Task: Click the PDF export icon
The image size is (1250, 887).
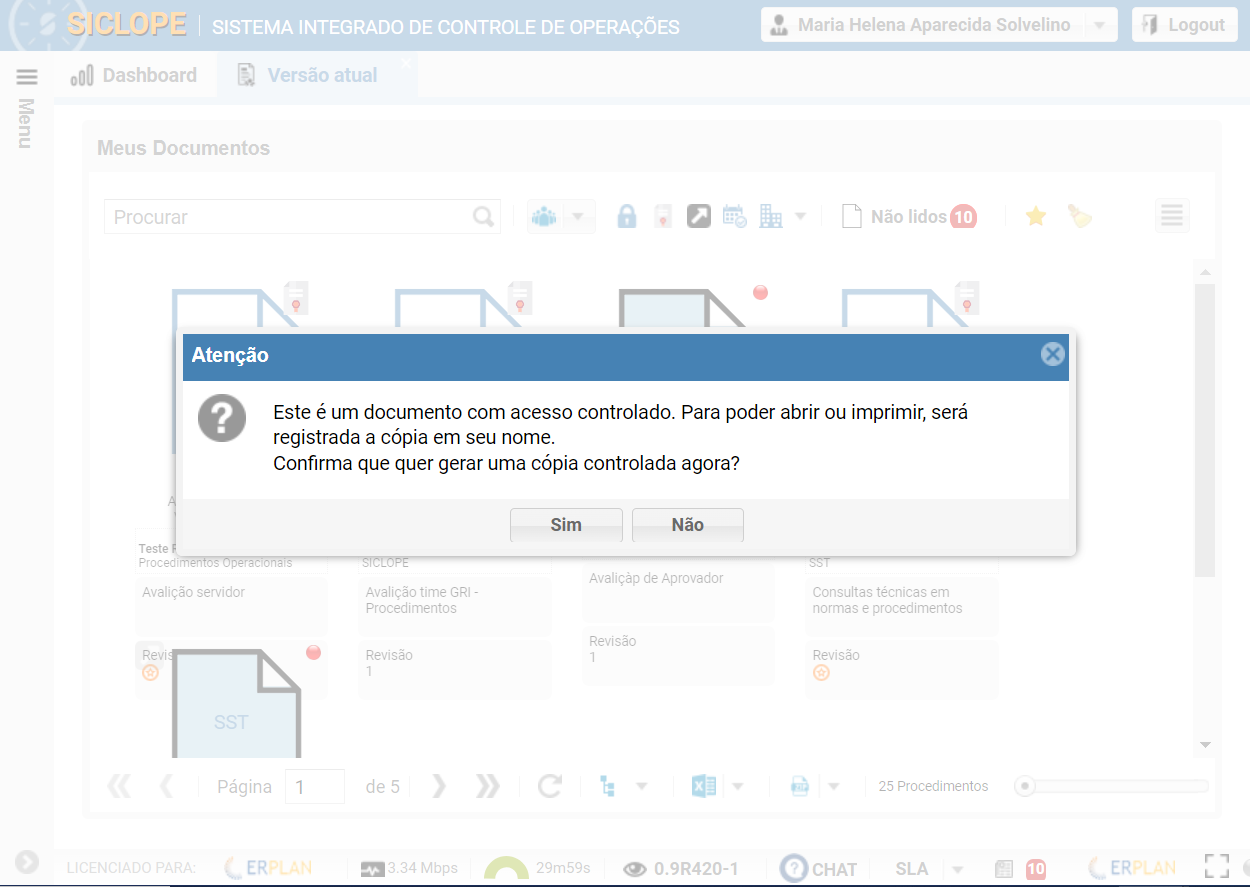Action: (800, 787)
